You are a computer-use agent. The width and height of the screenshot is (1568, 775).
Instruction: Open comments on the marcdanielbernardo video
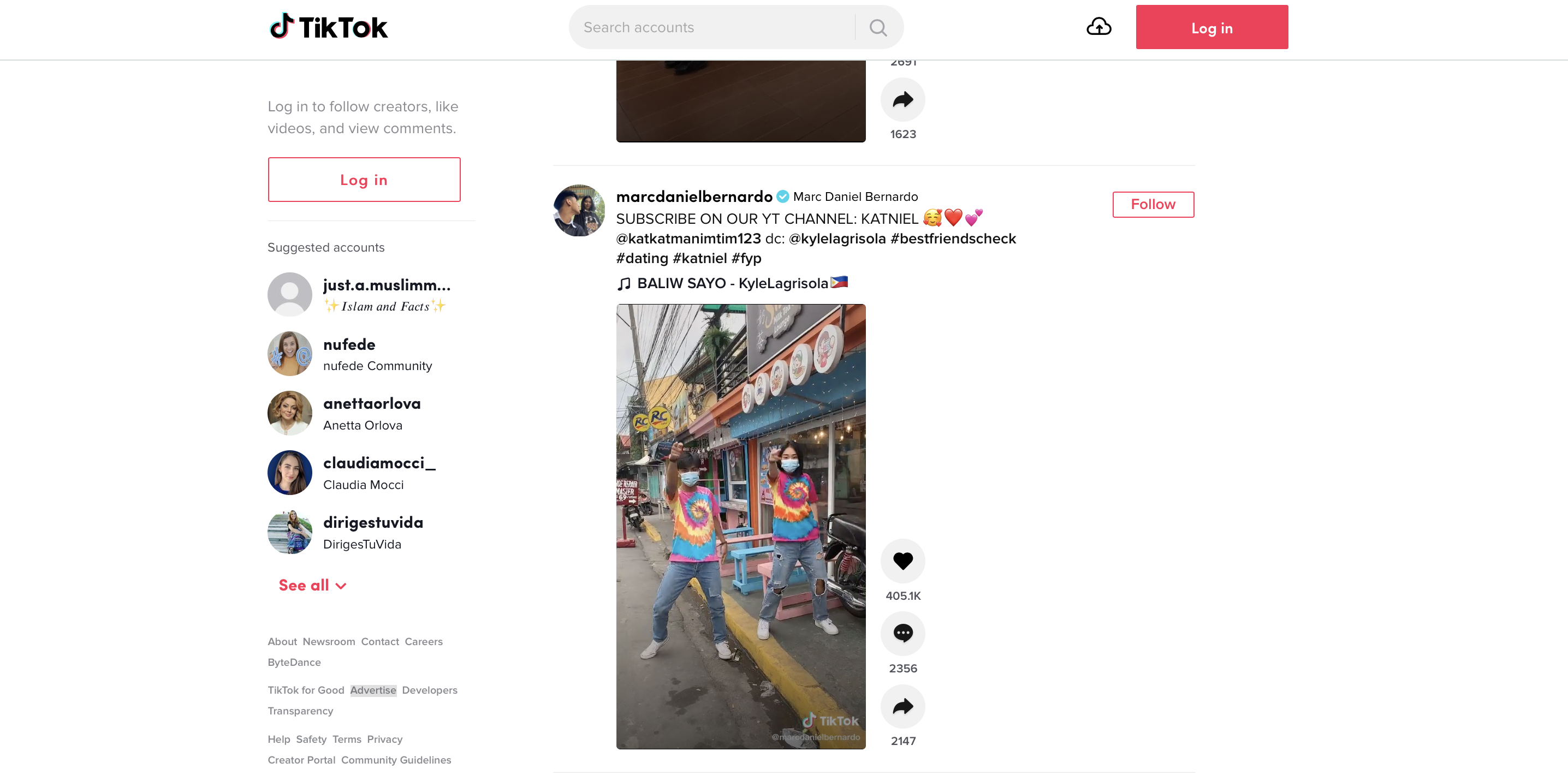(902, 633)
